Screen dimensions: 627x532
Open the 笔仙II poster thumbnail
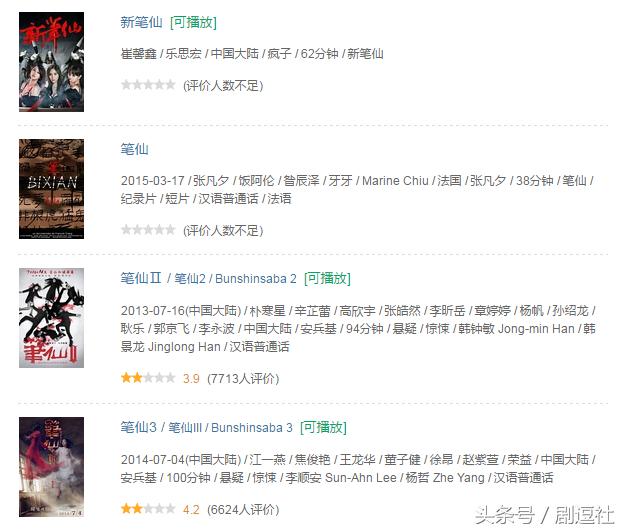tap(52, 318)
